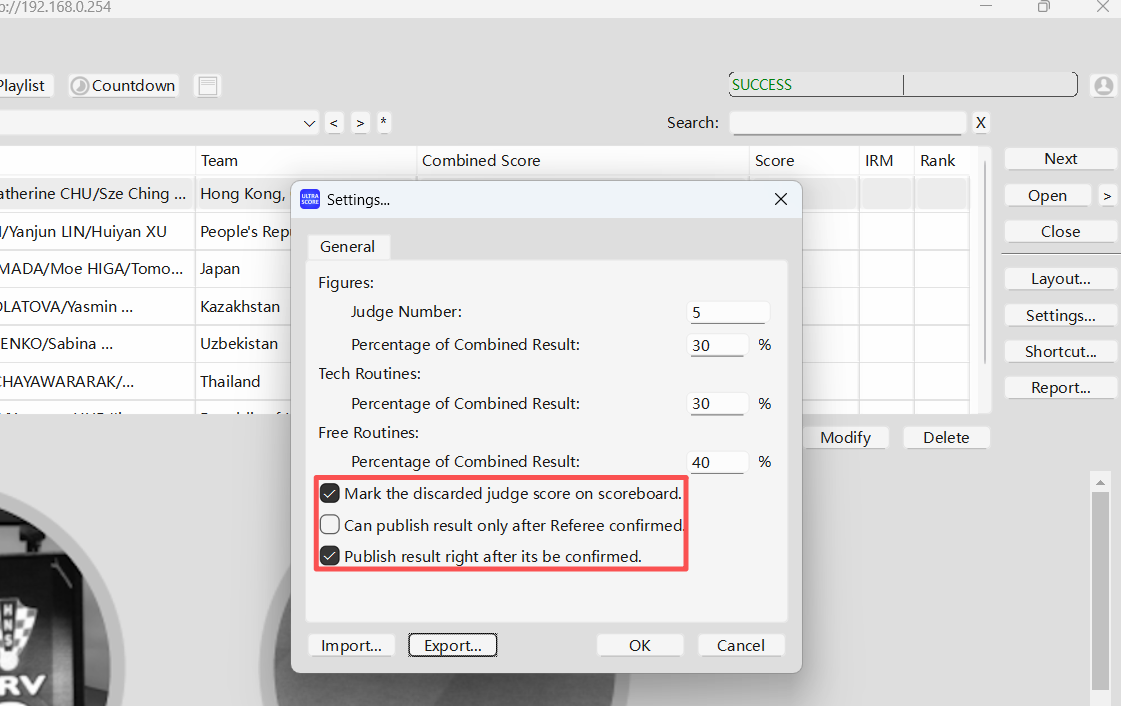
Task: Click the Export... button
Action: (453, 645)
